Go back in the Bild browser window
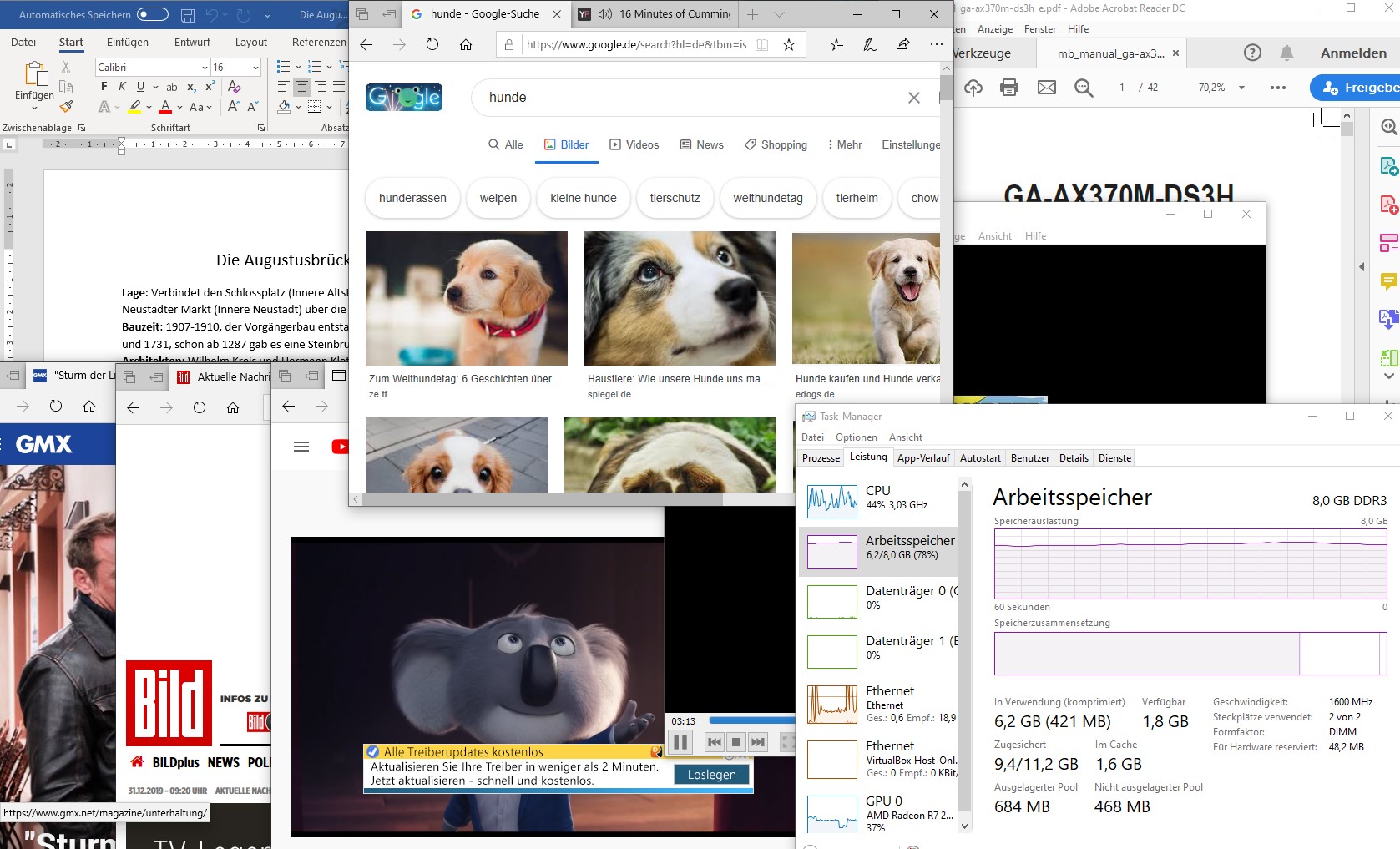This screenshot has height=849, width=1400. [133, 407]
